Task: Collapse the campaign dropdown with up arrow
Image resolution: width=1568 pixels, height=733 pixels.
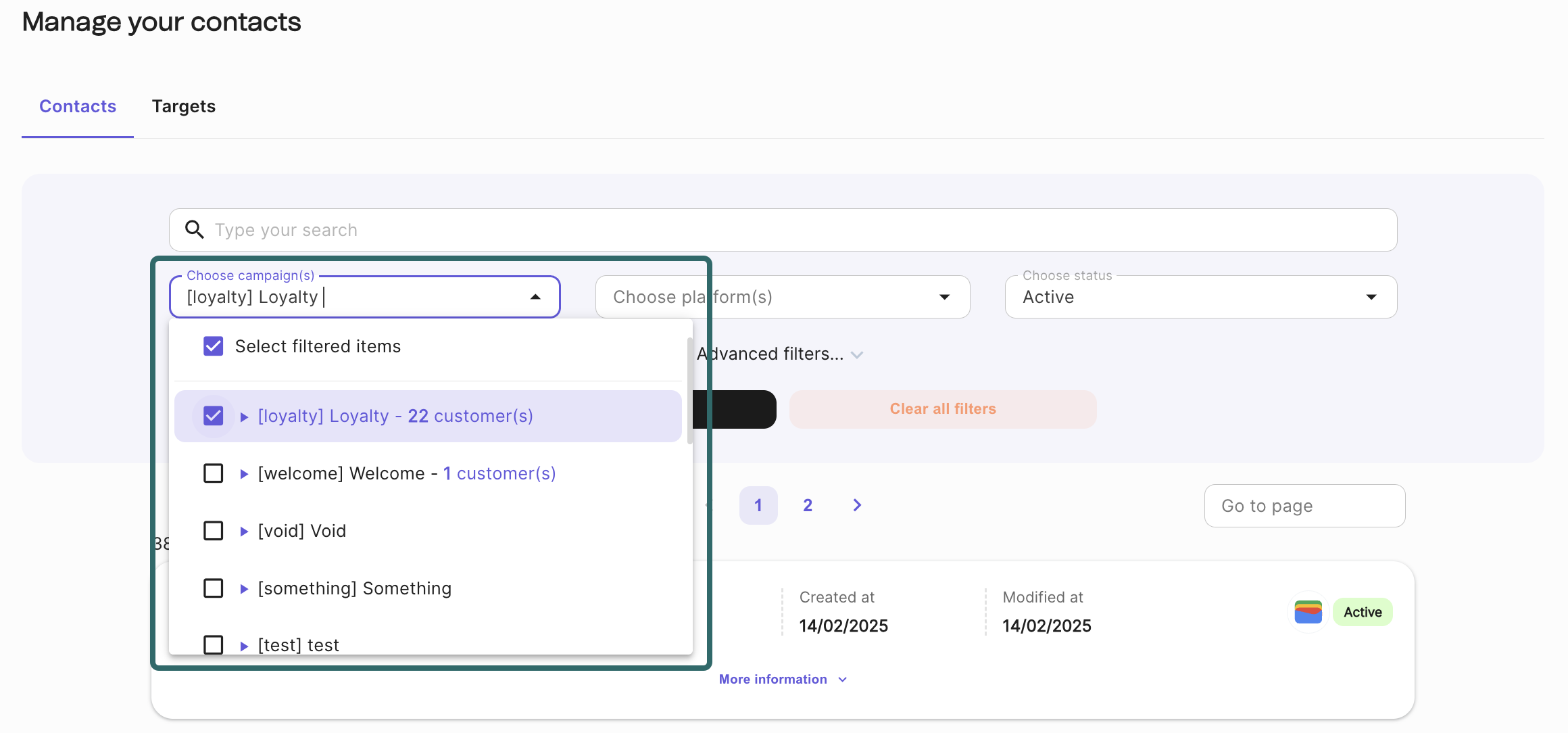Action: pos(535,297)
